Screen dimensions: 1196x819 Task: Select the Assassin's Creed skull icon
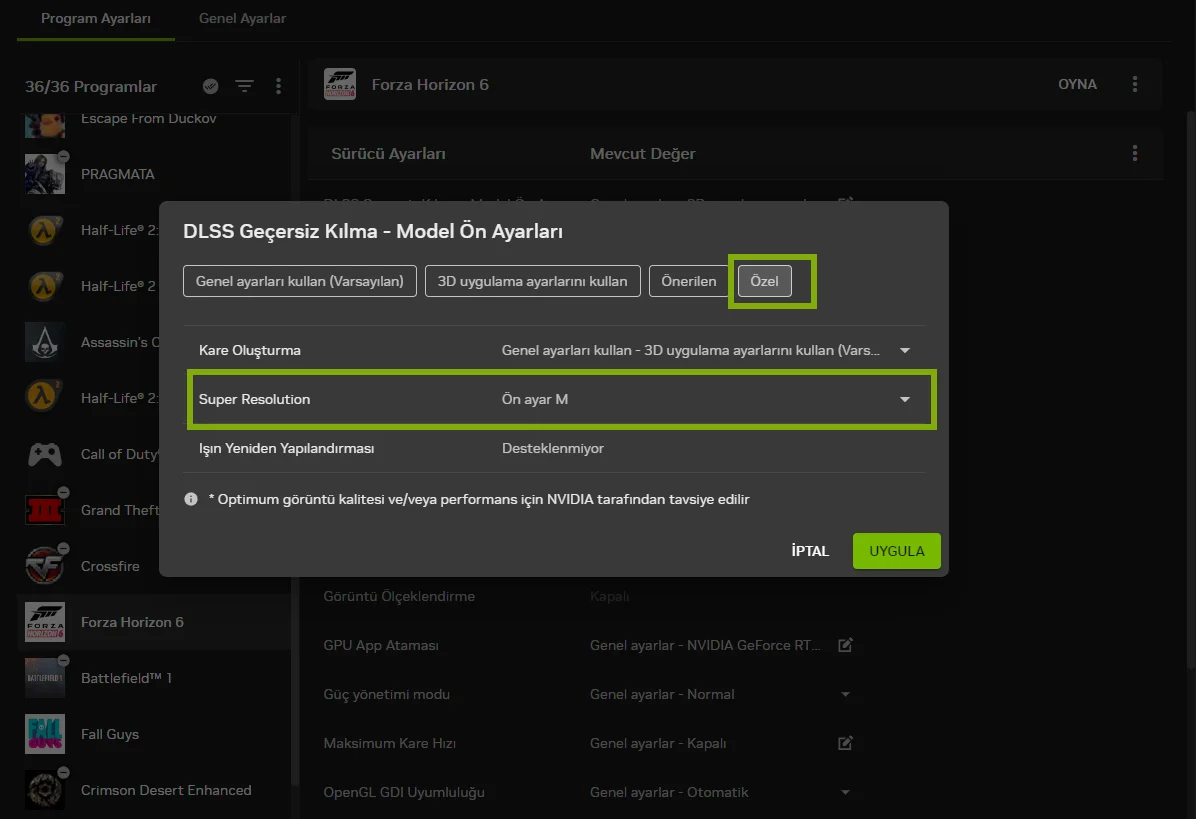click(x=45, y=342)
